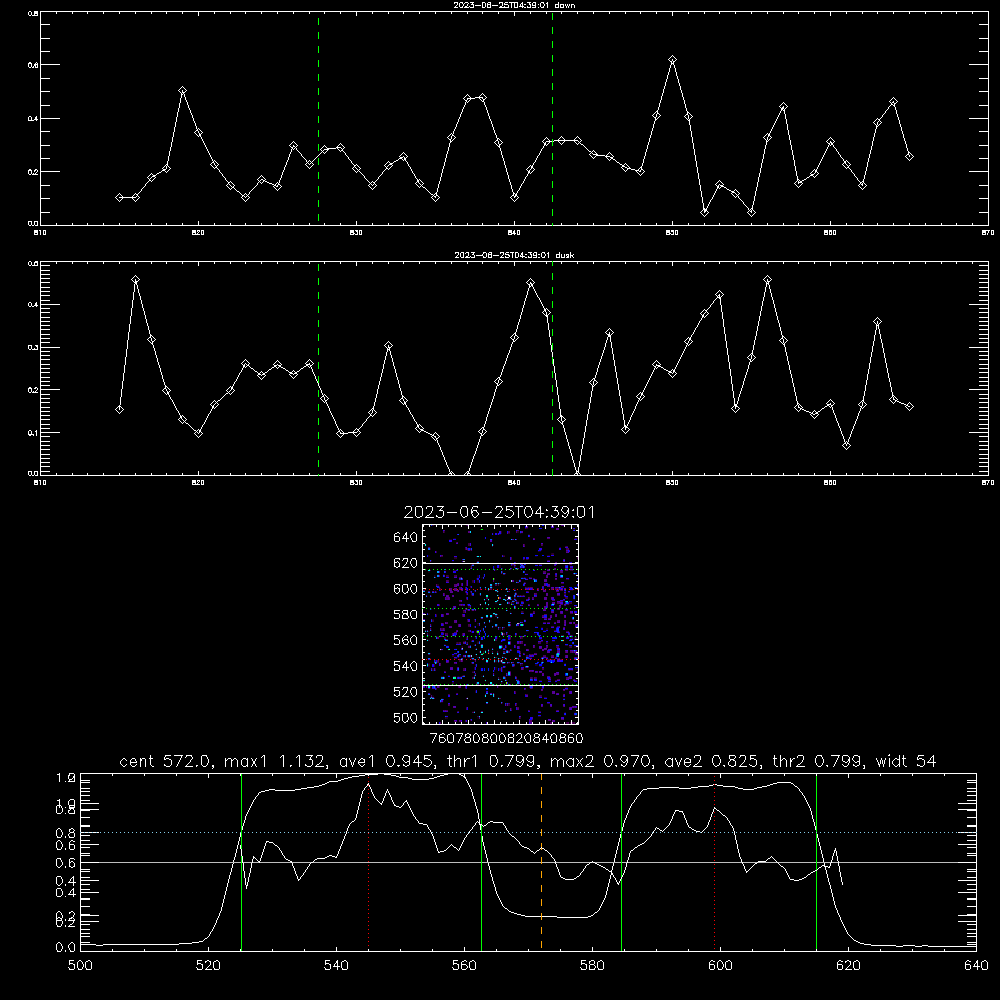
Task: Click the x-axis label 540 on the bottom plot
Action: coord(336,966)
